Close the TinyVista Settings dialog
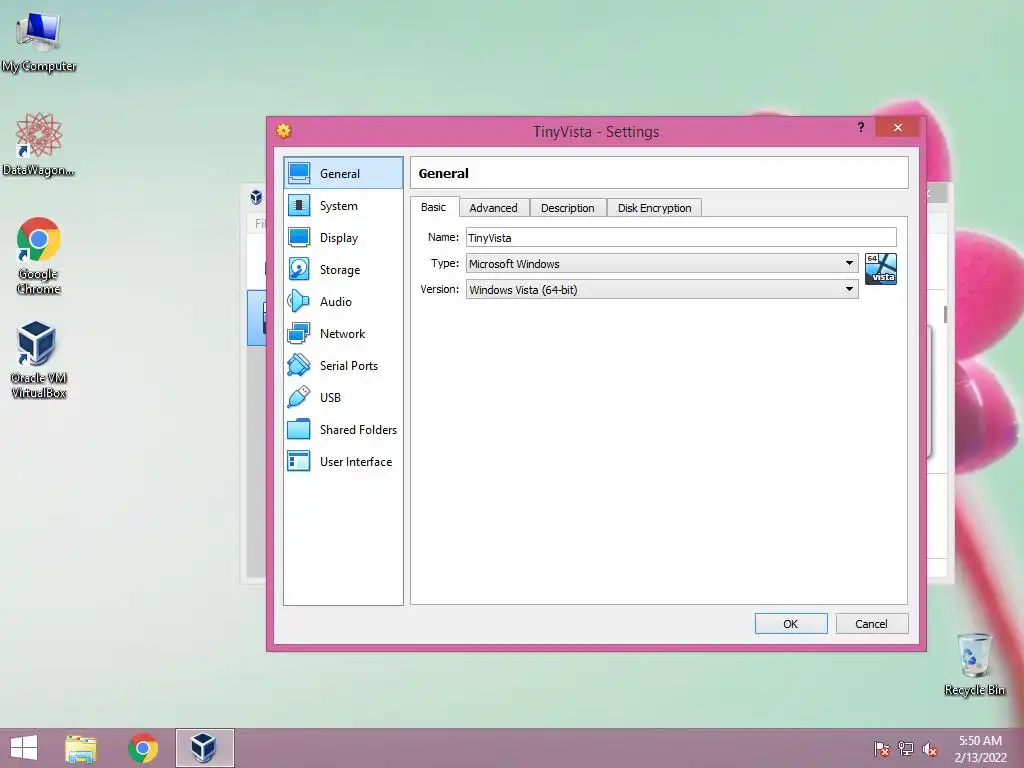The image size is (1024, 768). tap(897, 127)
